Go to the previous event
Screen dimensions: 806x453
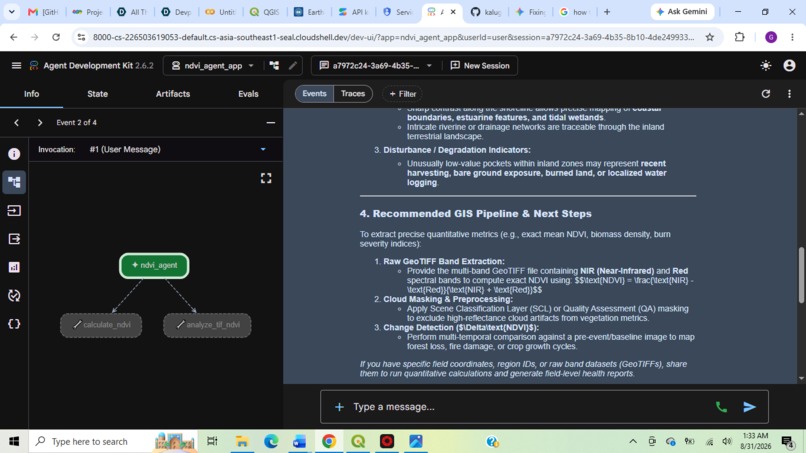(16, 122)
